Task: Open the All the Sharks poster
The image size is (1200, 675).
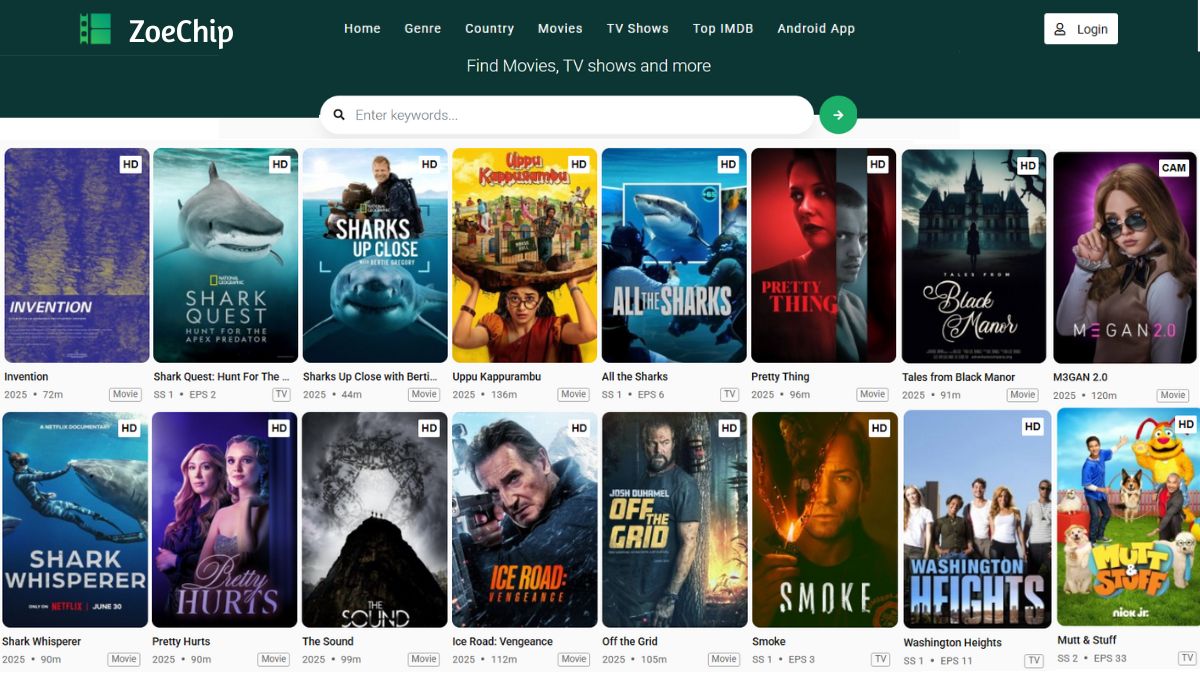Action: tap(674, 255)
